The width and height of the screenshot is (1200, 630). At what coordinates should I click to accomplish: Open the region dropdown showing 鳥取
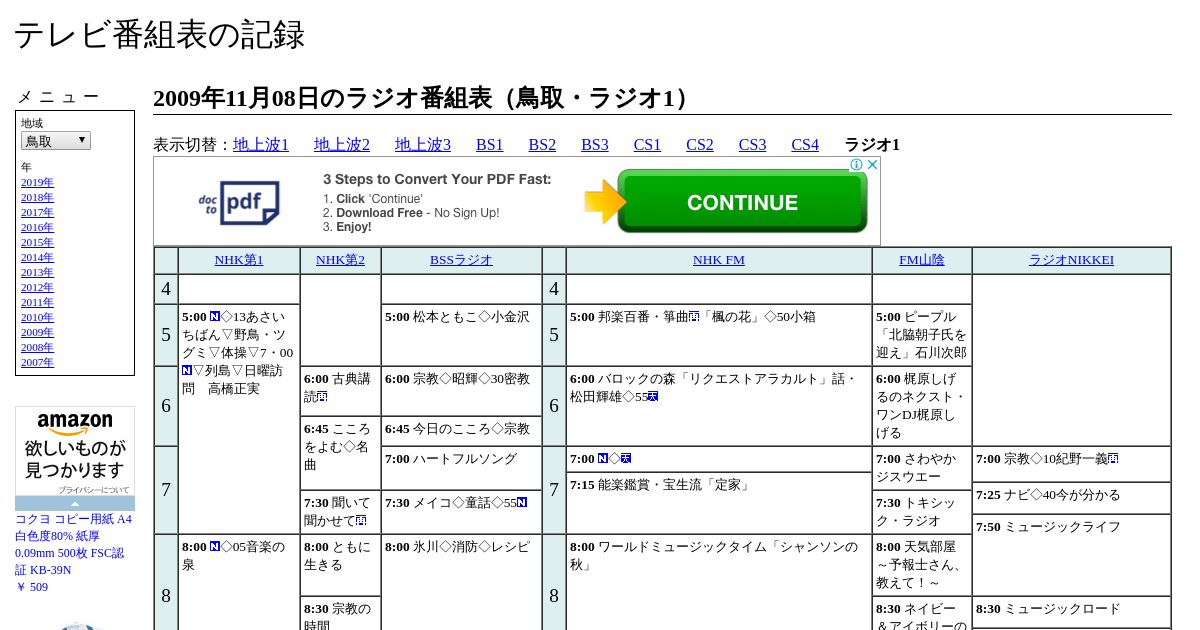coord(56,141)
